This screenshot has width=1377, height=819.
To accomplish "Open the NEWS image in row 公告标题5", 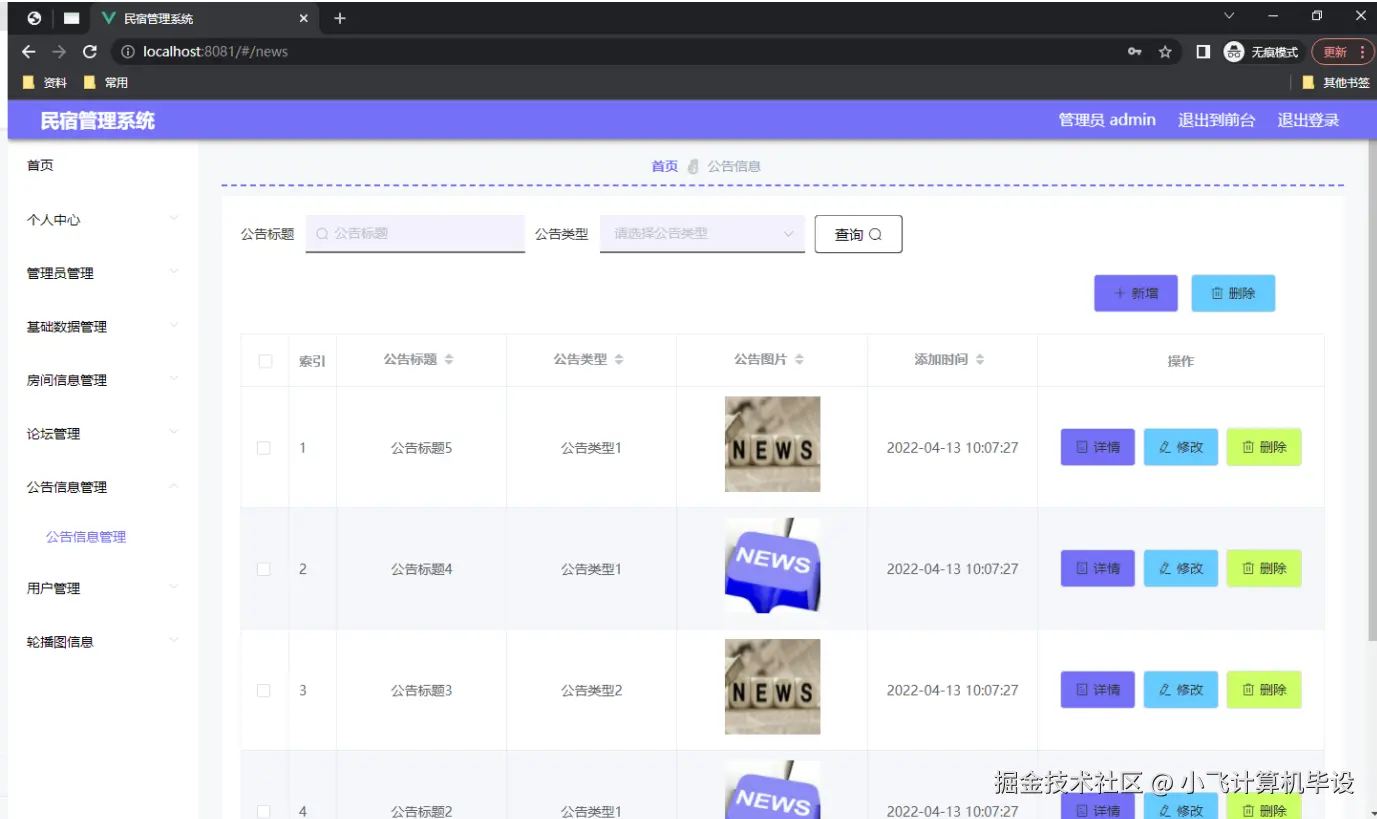I will [x=772, y=444].
